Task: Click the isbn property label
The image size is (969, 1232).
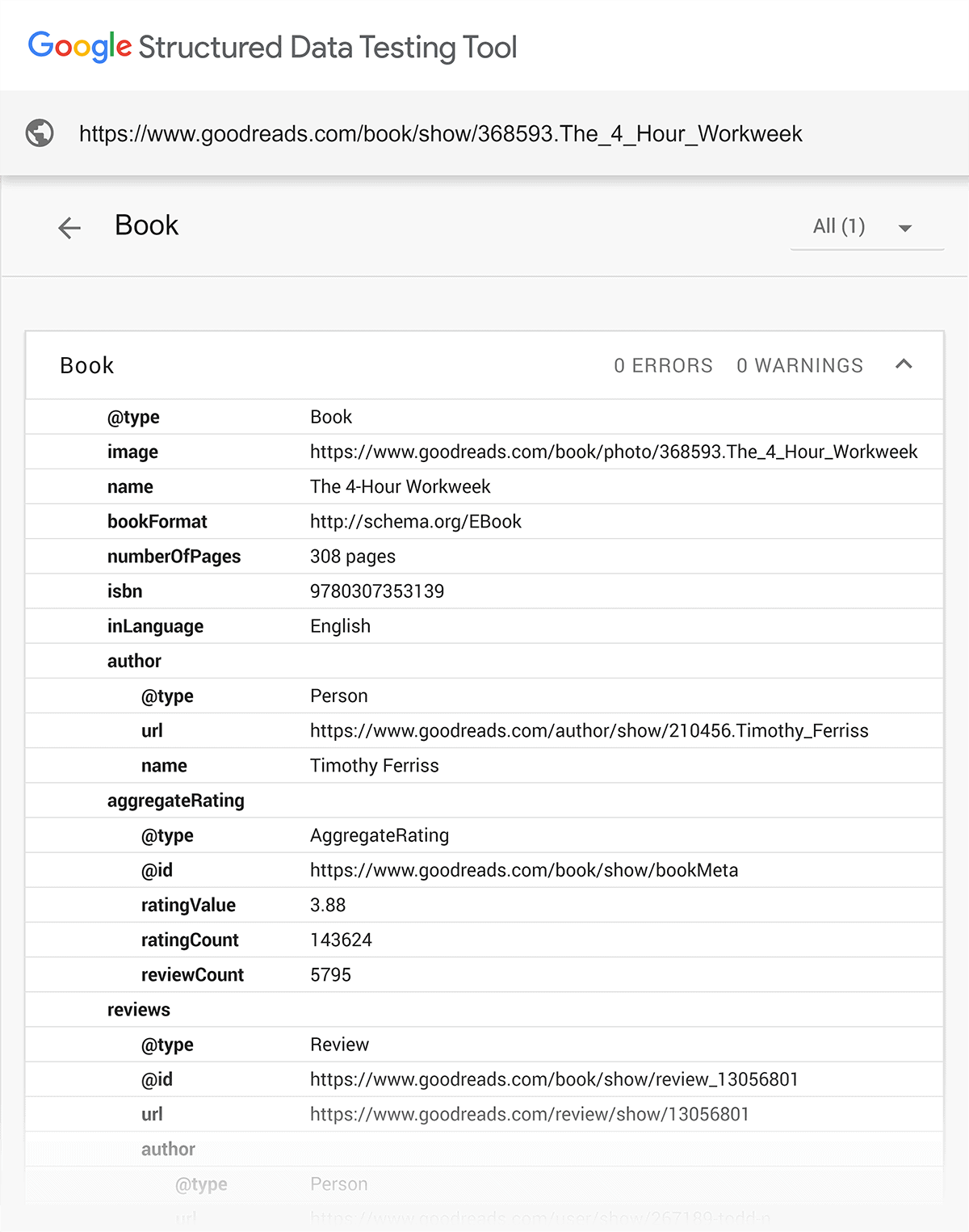Action: click(x=124, y=591)
